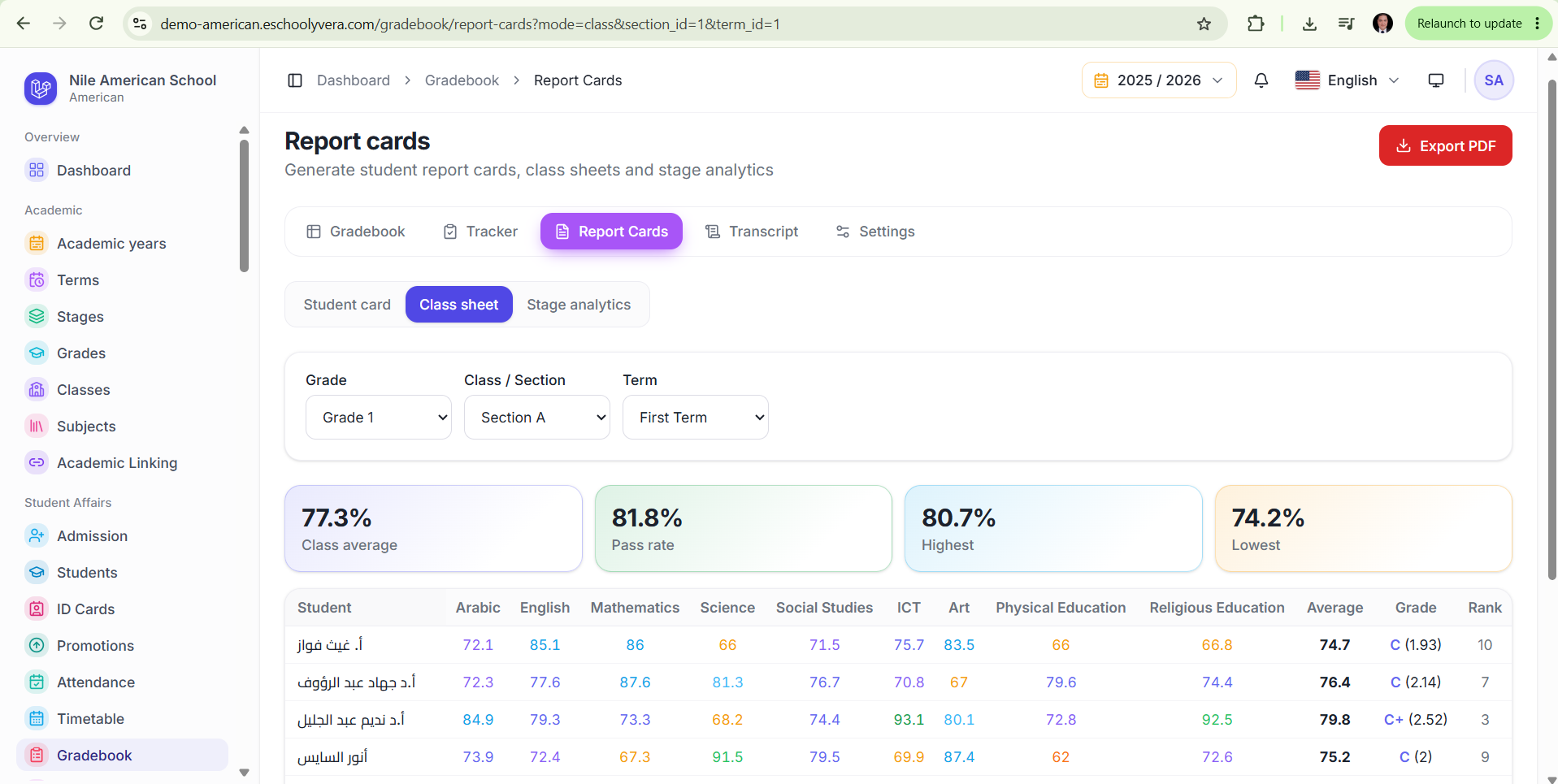The height and width of the screenshot is (784, 1558).
Task: Click the 80.7% Highest card
Action: click(1053, 529)
